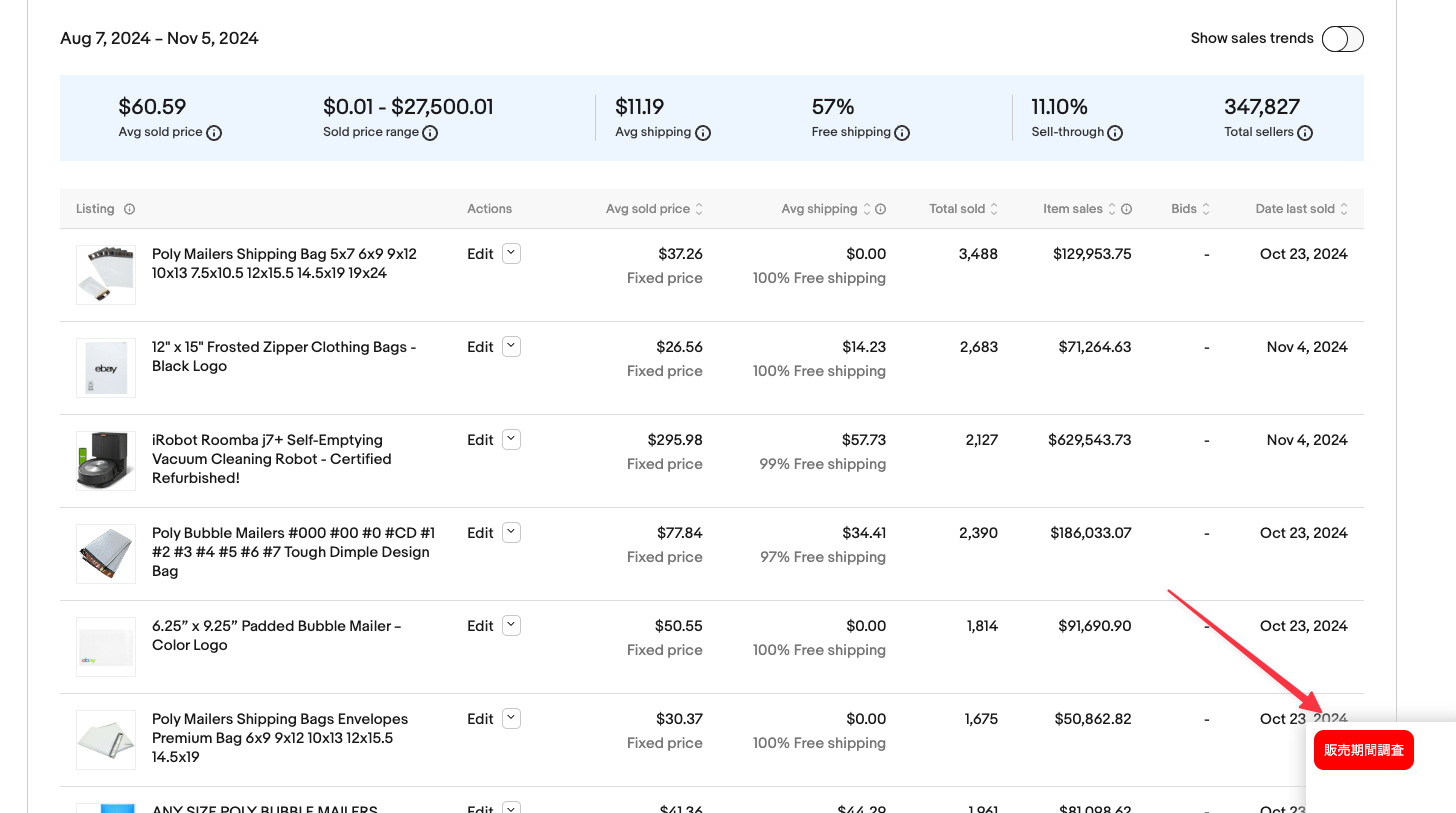
Task: Click thumbnail of Poly Mailers Envelopes Premium Bag
Action: click(x=106, y=740)
